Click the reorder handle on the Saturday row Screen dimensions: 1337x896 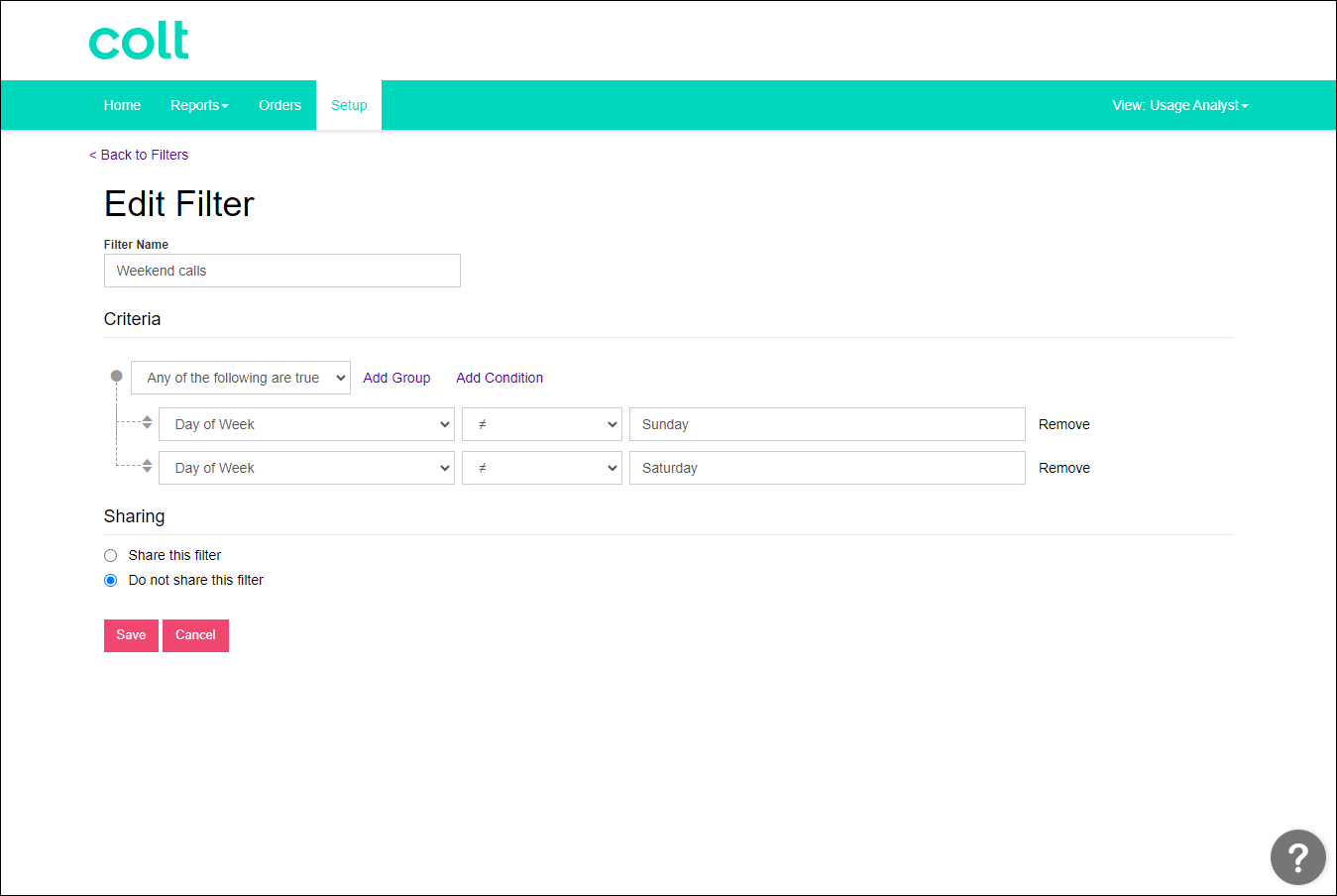click(x=147, y=466)
